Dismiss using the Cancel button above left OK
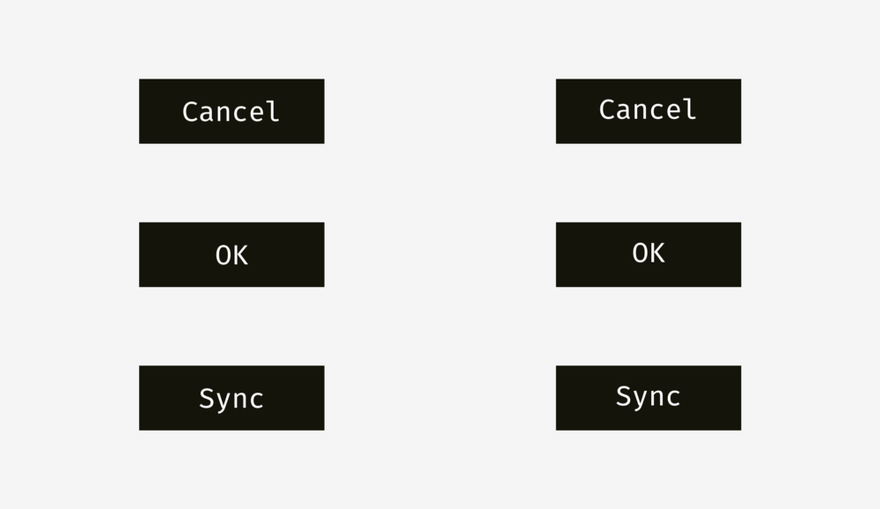Screen dimensions: 880x509 232,111
